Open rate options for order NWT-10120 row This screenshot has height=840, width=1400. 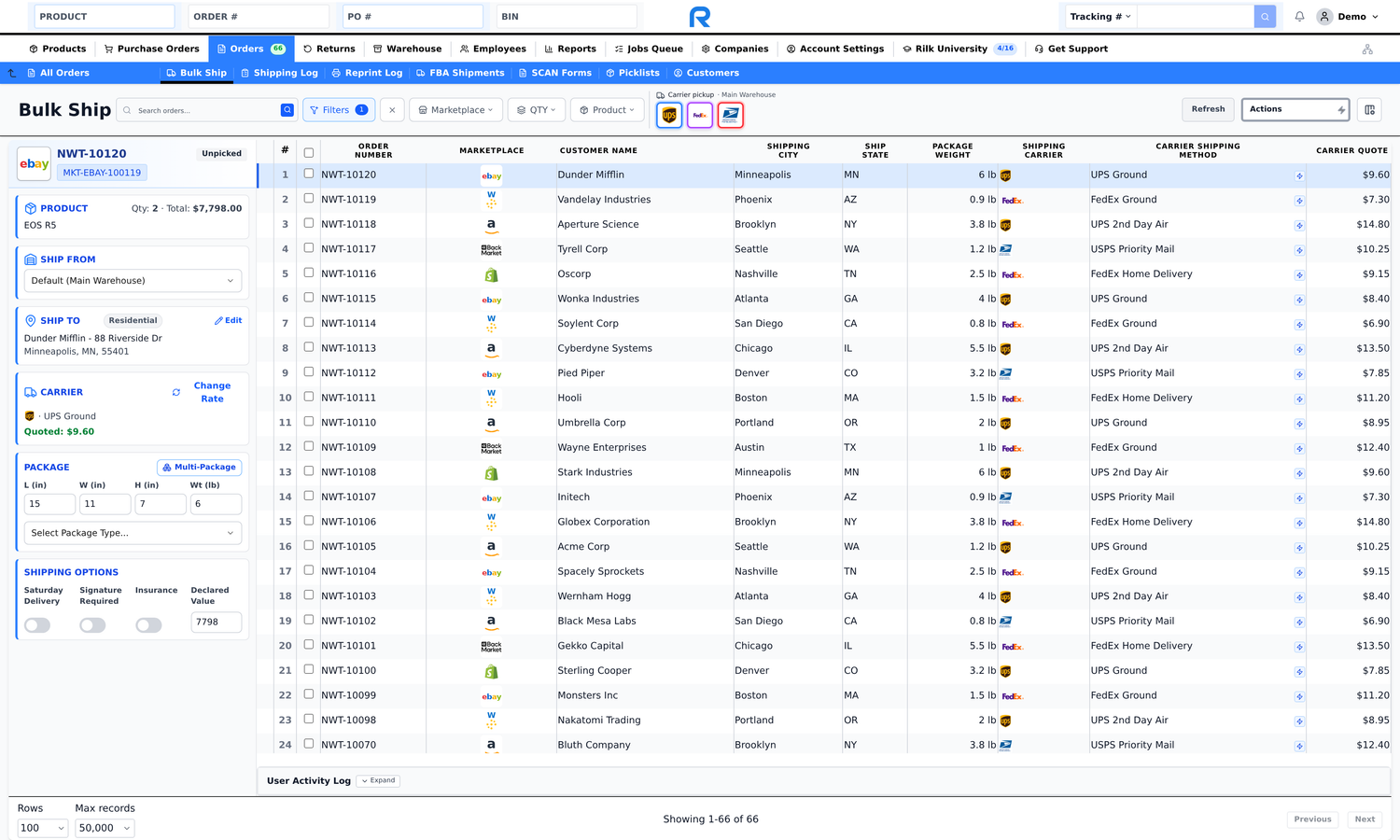1299,175
